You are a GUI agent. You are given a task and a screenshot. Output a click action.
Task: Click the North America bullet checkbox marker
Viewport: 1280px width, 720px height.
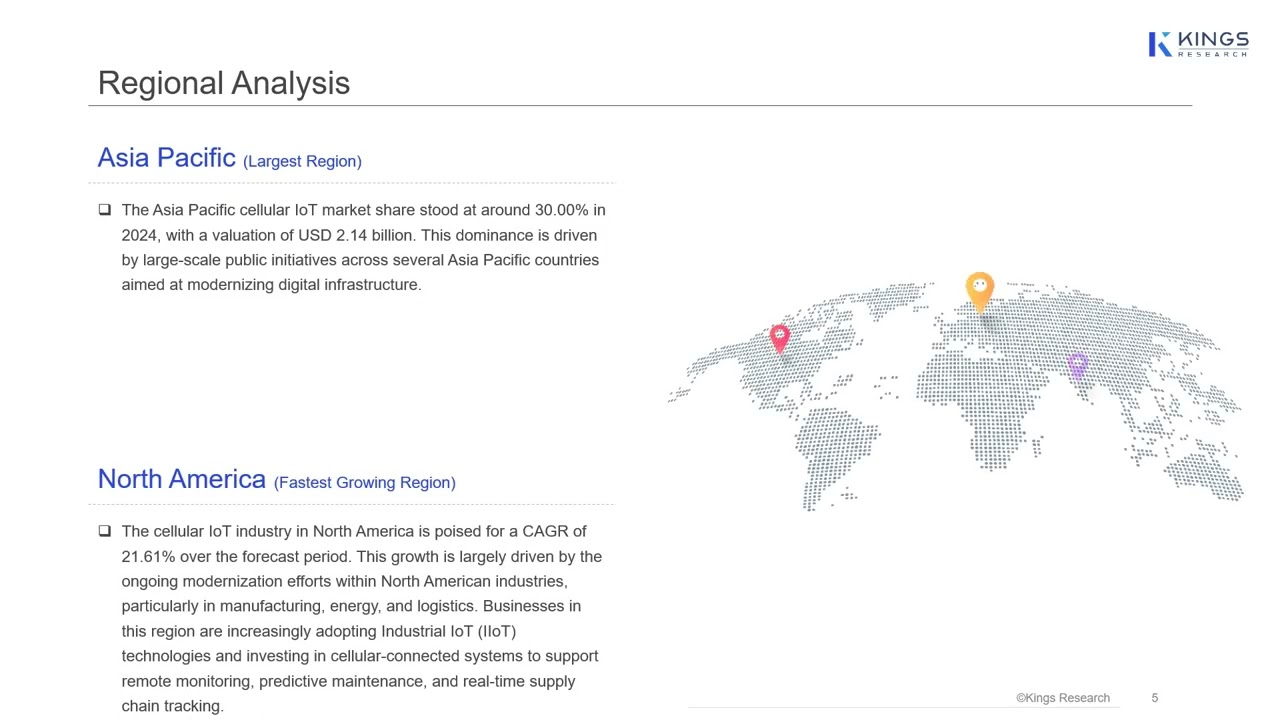coord(105,531)
